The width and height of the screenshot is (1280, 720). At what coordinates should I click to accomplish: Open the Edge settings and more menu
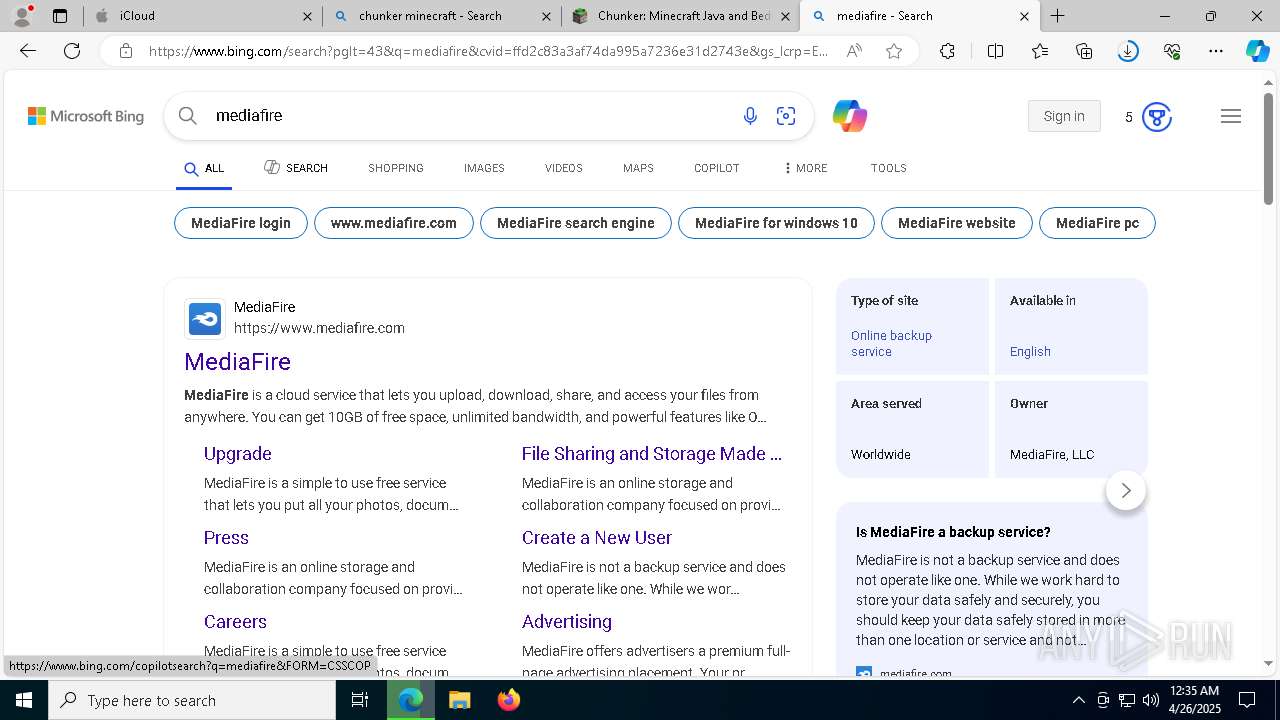[x=1216, y=51]
